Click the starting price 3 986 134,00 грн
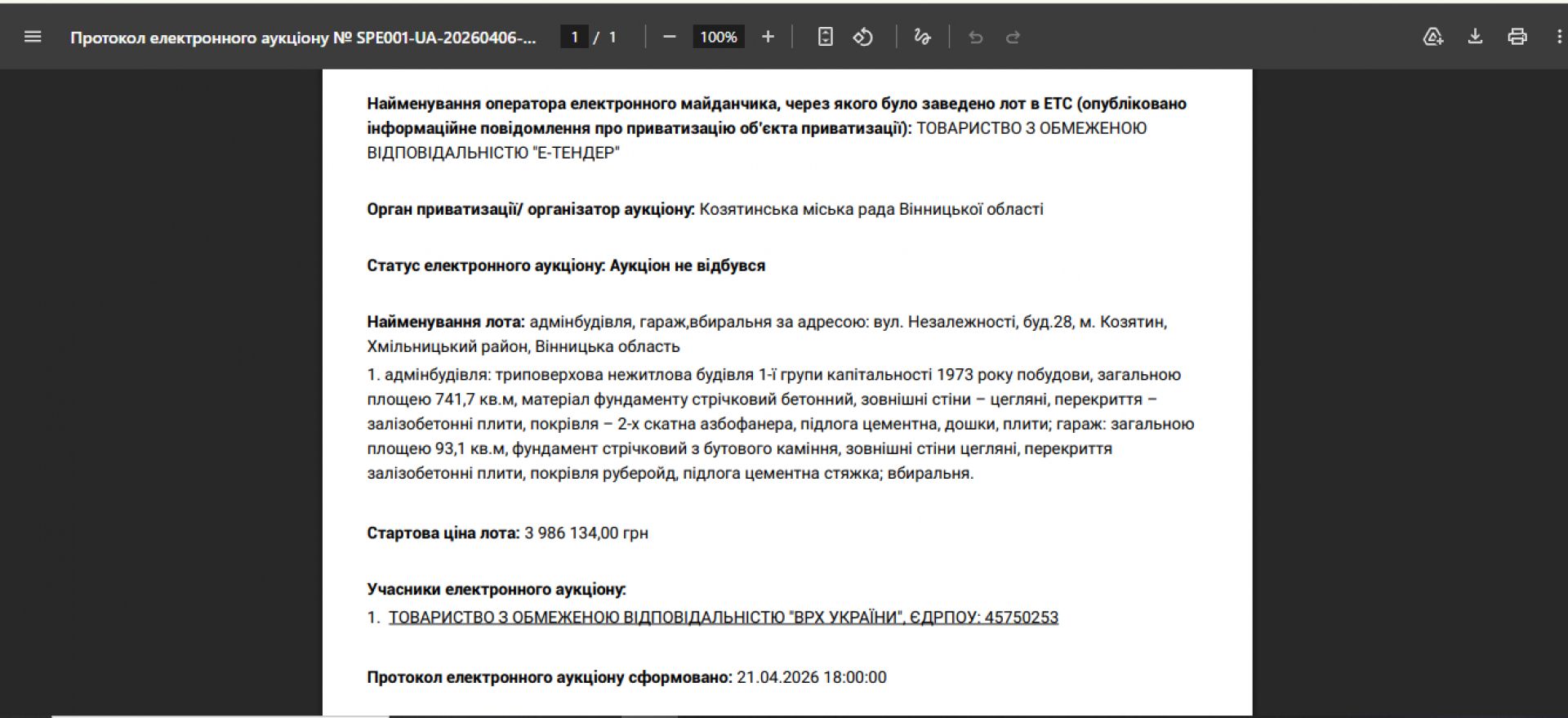The height and width of the screenshot is (718, 1568). point(586,533)
